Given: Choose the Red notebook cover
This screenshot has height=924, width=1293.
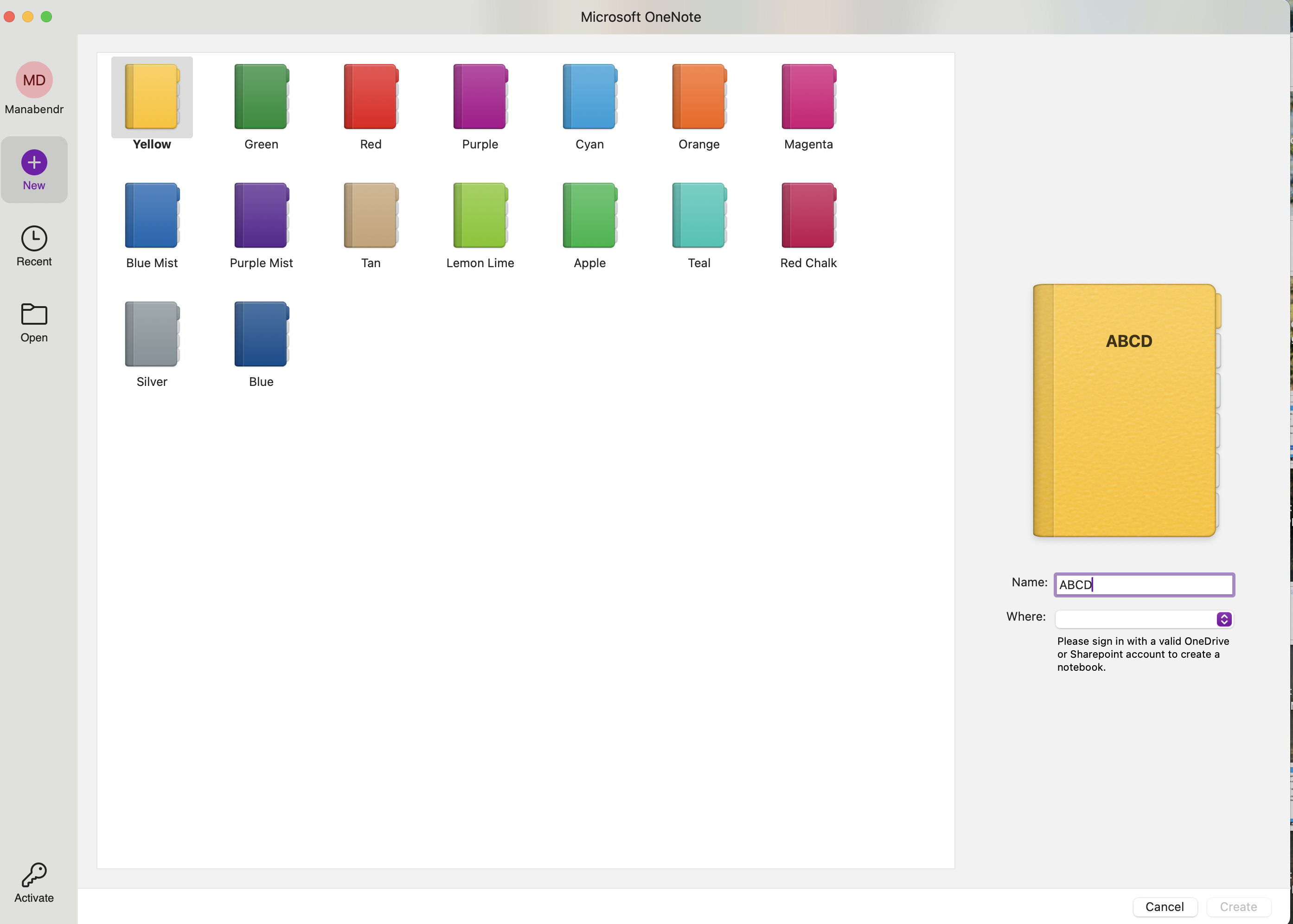Looking at the screenshot, I should [x=370, y=97].
